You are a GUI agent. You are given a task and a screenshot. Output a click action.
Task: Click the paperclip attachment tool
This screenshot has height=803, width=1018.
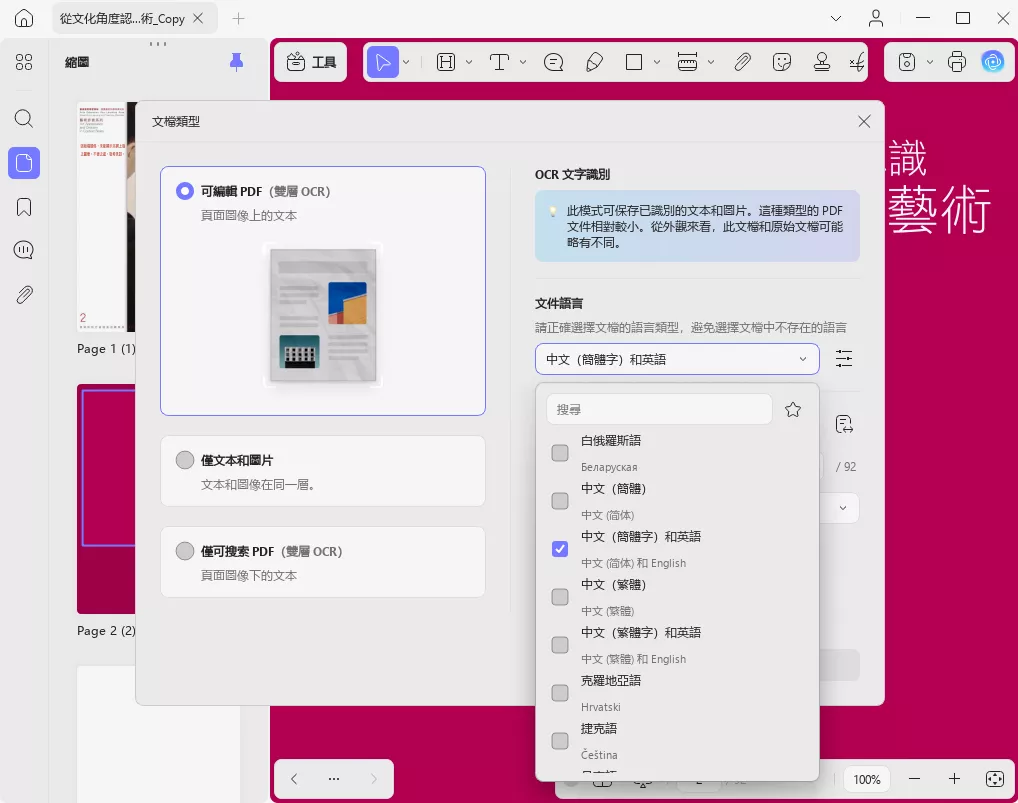(x=742, y=62)
